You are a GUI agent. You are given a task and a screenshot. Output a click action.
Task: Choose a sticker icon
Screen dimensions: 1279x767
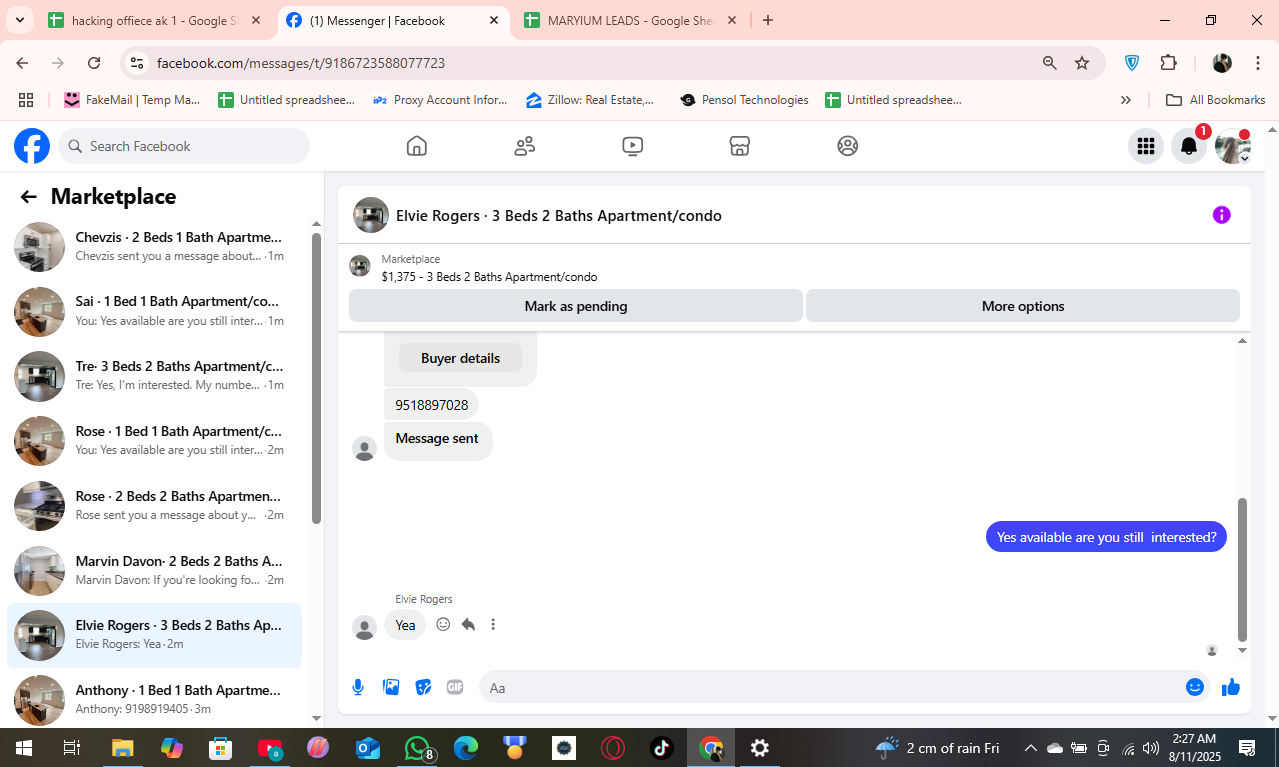(x=423, y=687)
